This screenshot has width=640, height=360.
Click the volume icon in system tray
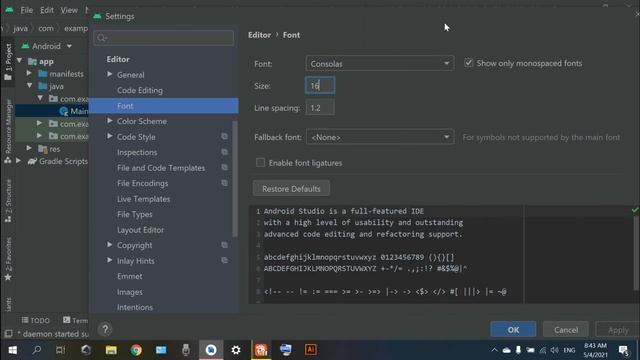(554, 350)
